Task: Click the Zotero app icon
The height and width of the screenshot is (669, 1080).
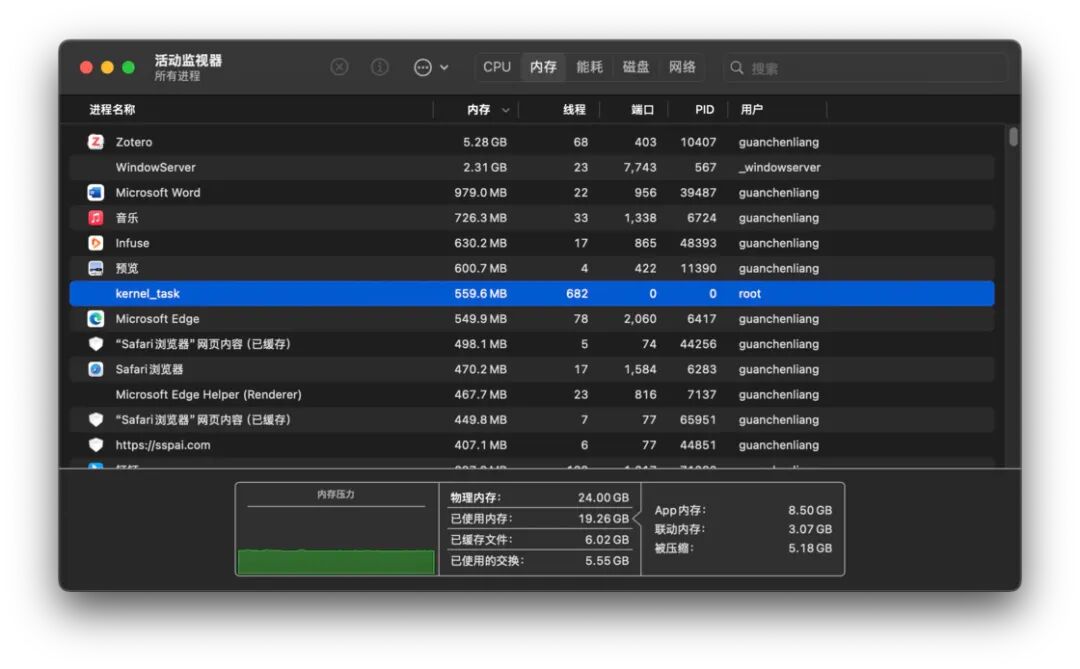Action: [96, 142]
